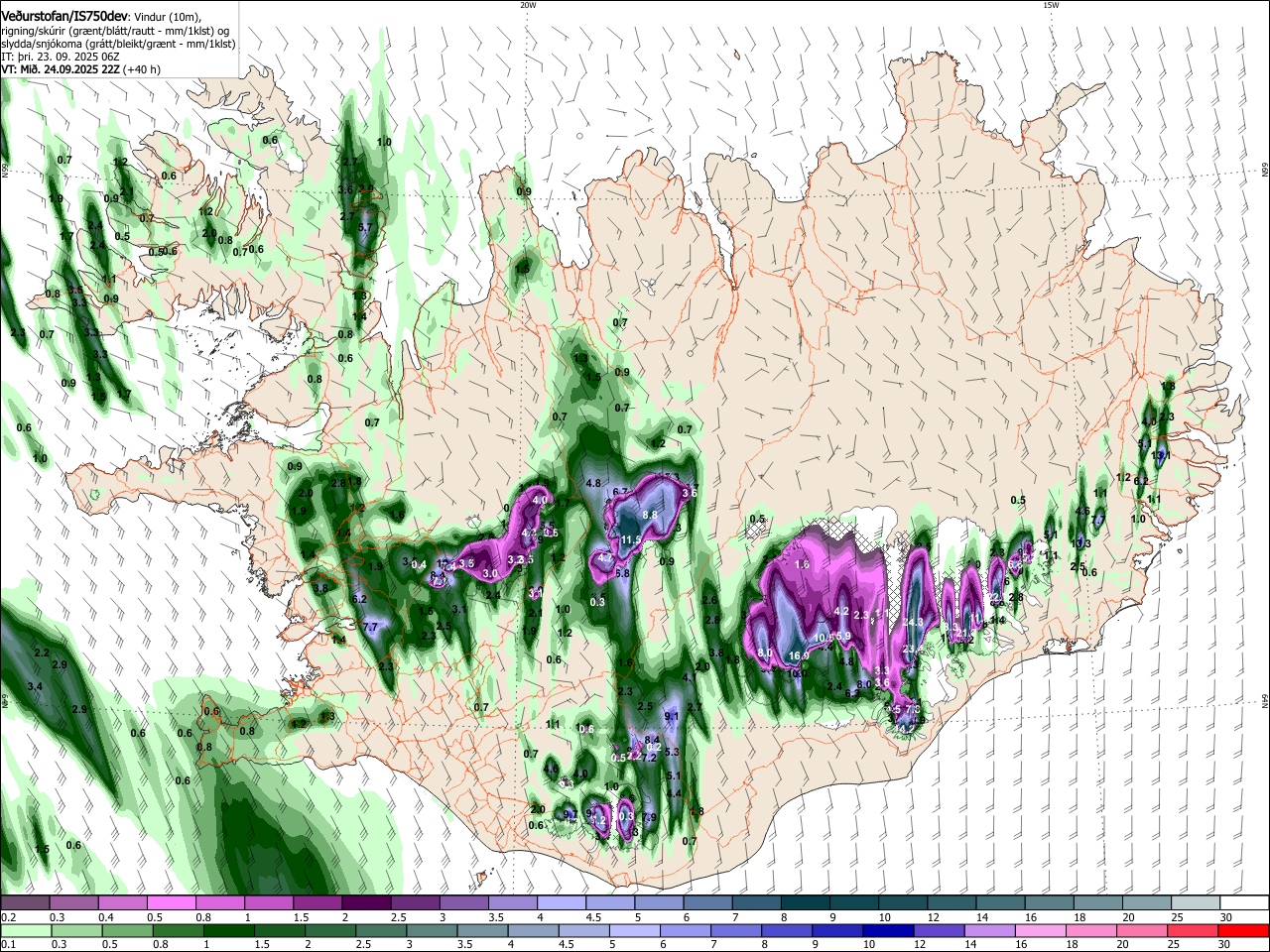
Task: Pick the light pink rain-scale swatch labeled 16
Action: tap(1041, 931)
